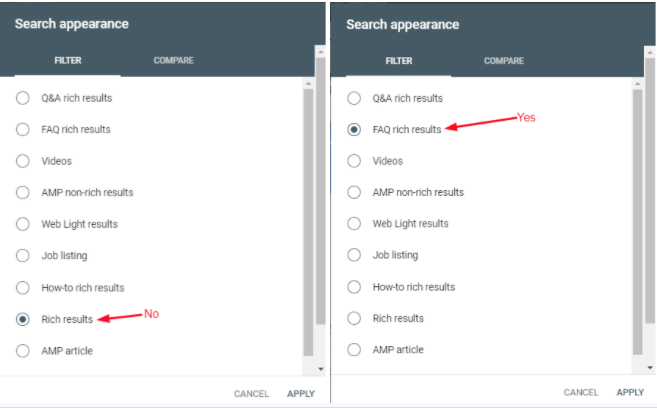
Task: Apply filter in right dialog
Action: coord(630,393)
